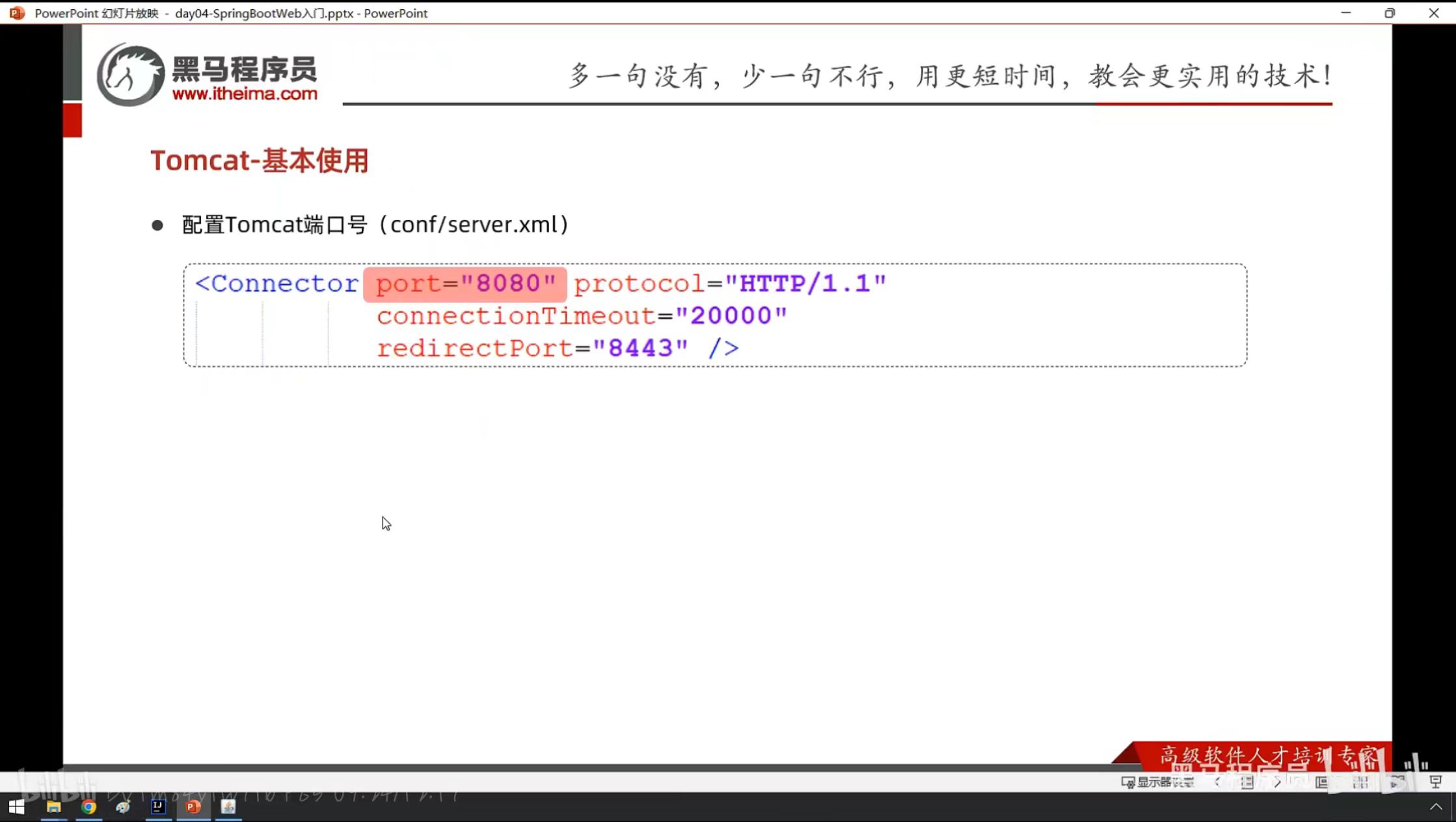Restore down the PowerPoint window

[x=1390, y=13]
